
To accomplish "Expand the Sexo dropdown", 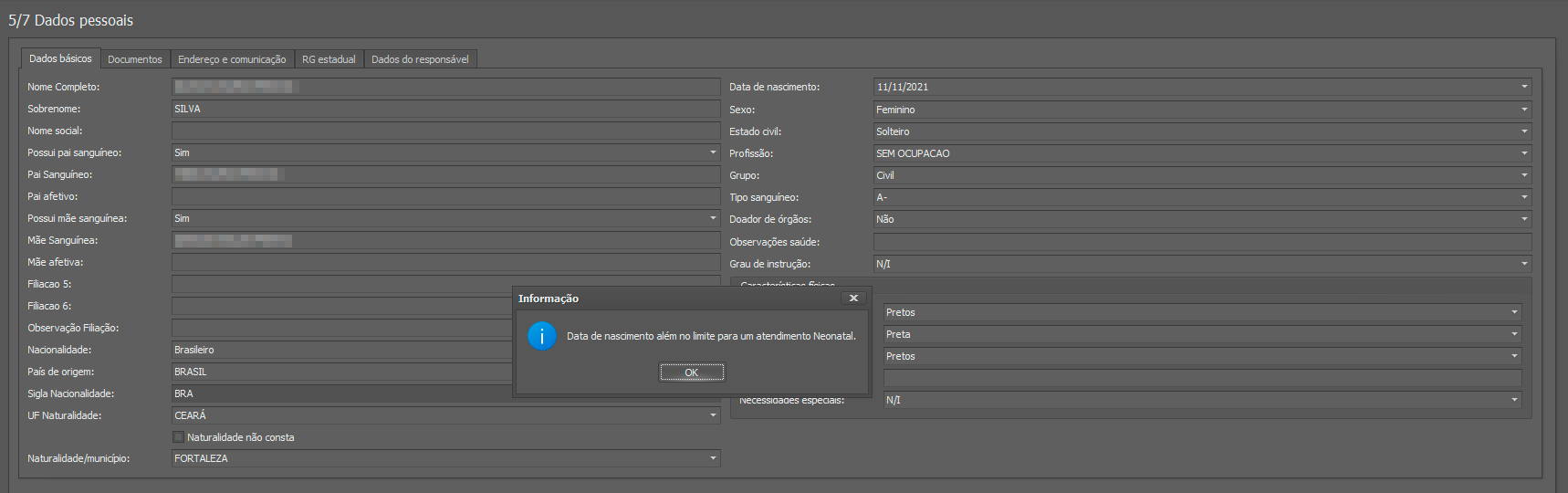I will click(1523, 110).
